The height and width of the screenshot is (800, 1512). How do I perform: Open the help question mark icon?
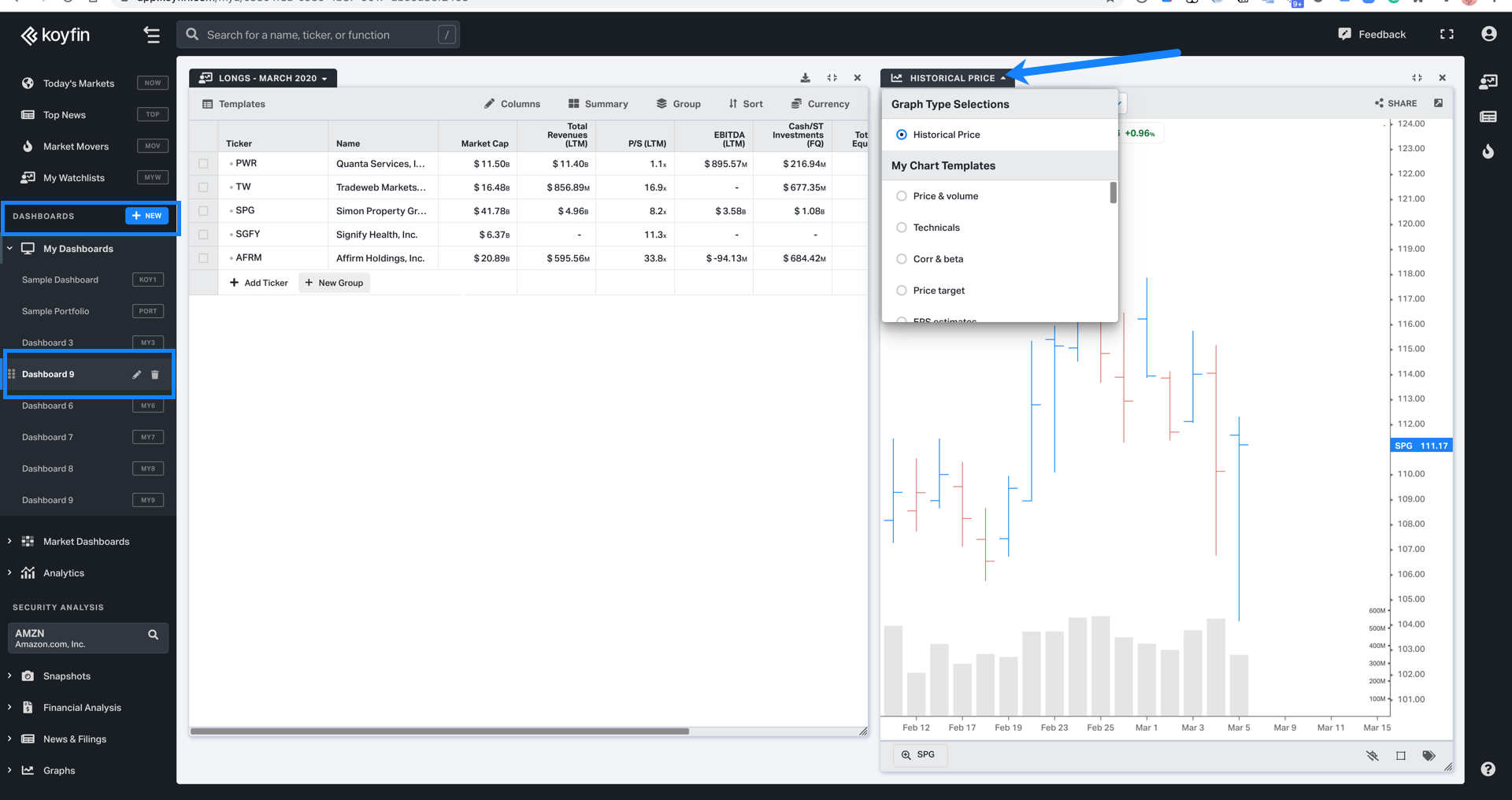pyautogui.click(x=1488, y=769)
